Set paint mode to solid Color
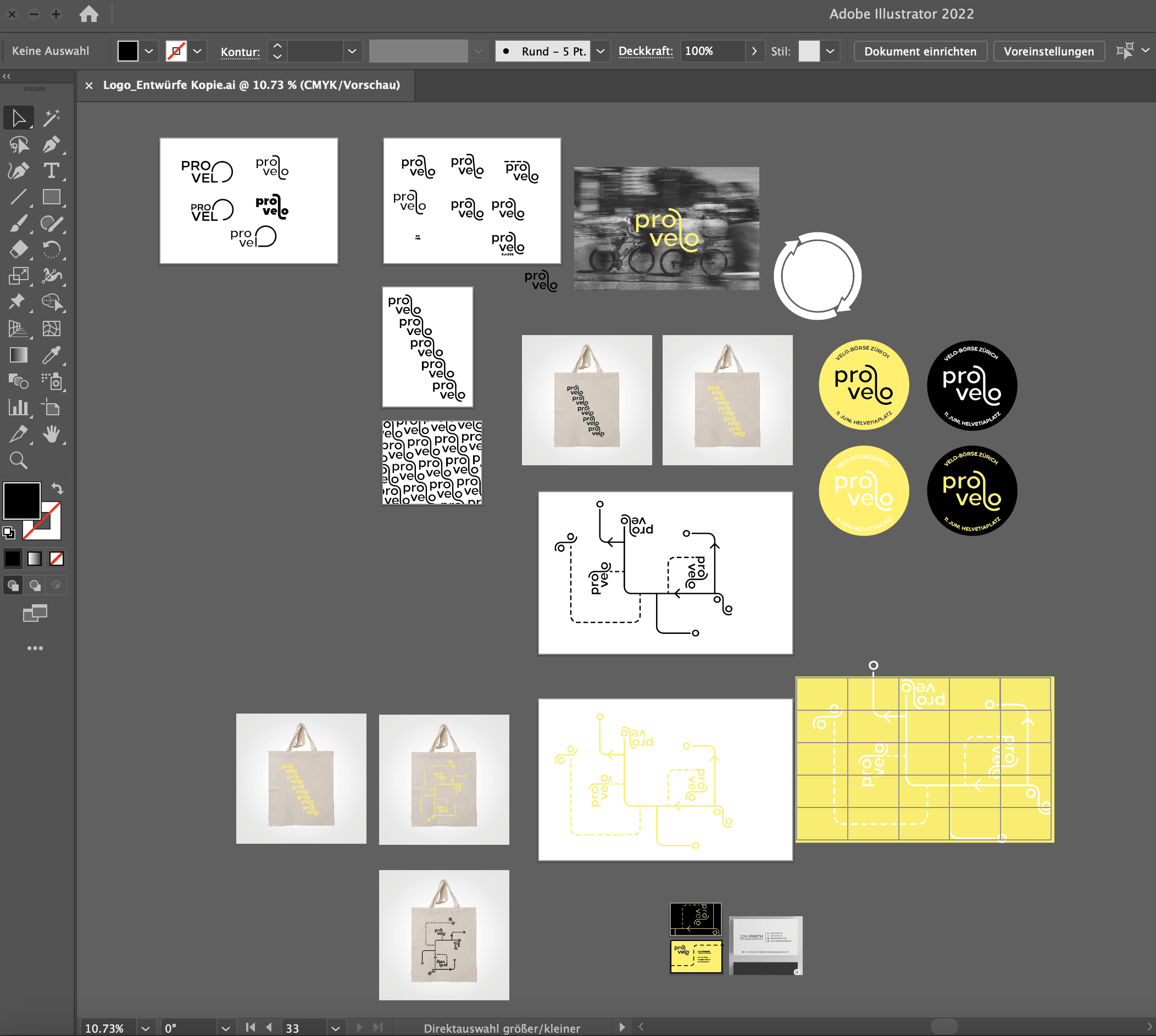Image resolution: width=1156 pixels, height=1036 pixels. click(13, 559)
